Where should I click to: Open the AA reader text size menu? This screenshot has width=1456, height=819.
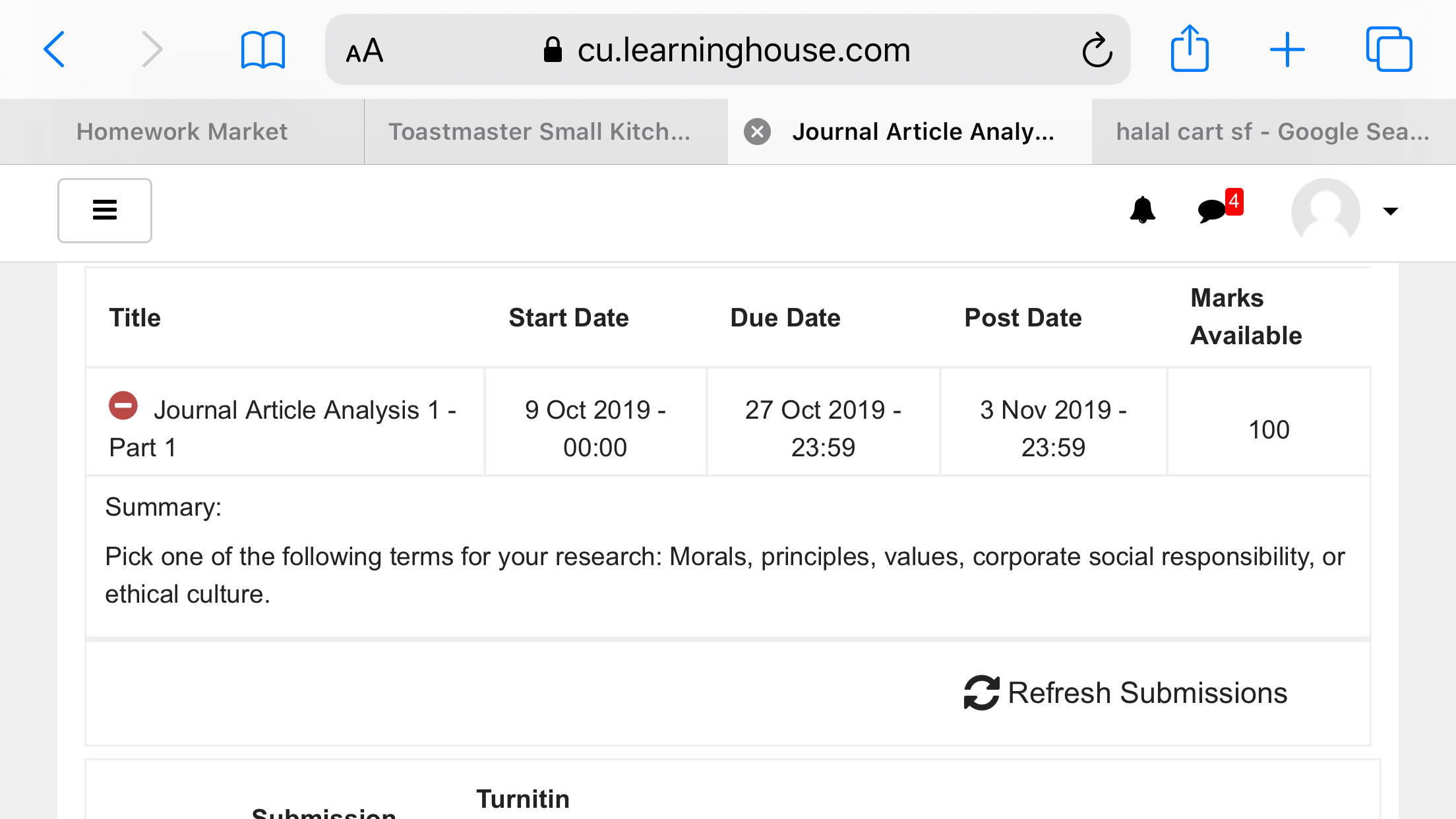click(364, 51)
